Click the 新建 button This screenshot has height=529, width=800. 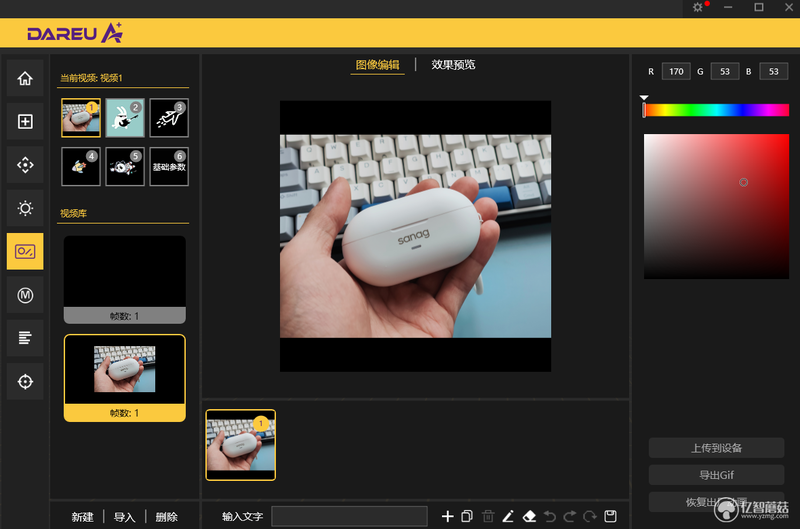click(82, 517)
